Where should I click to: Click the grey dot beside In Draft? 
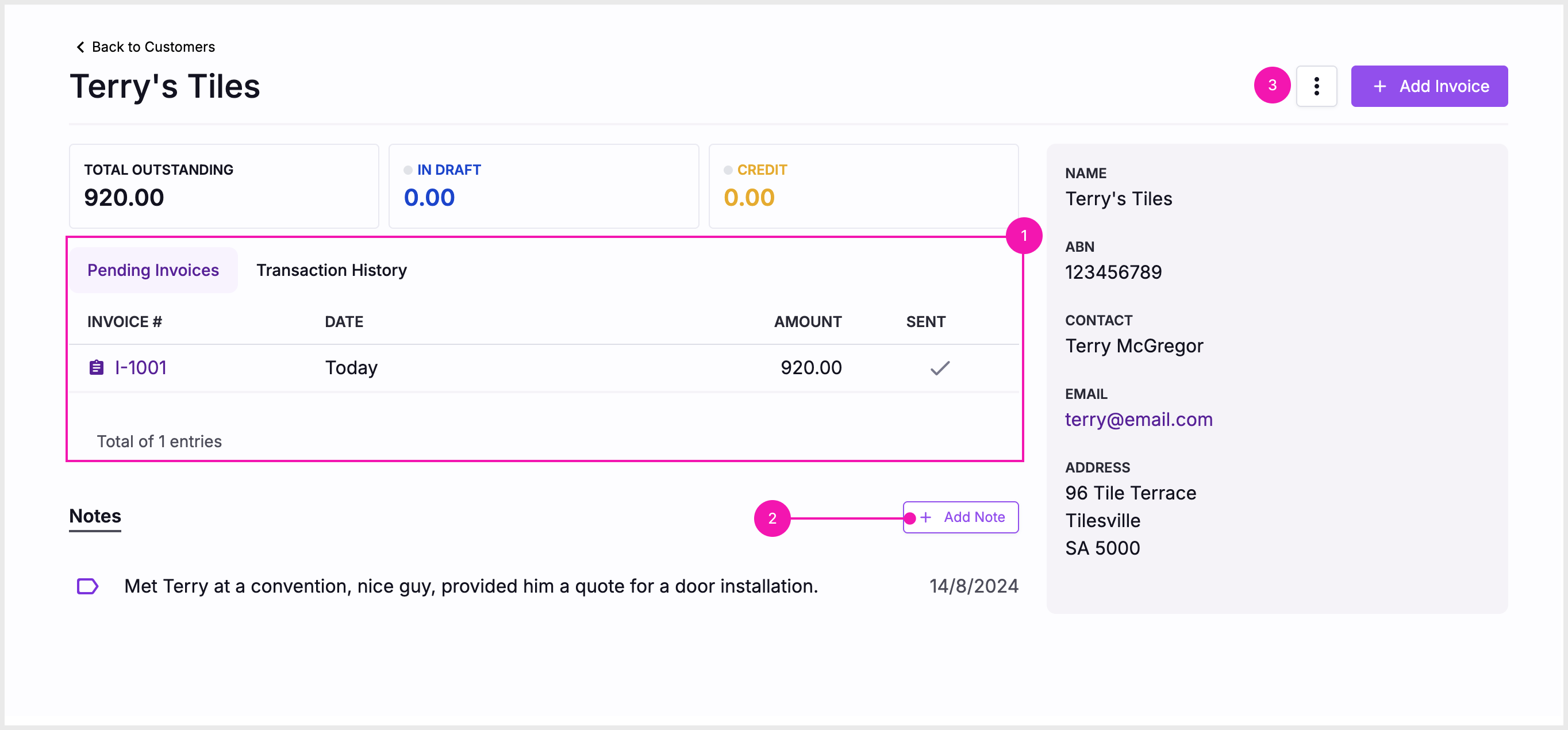click(x=408, y=171)
